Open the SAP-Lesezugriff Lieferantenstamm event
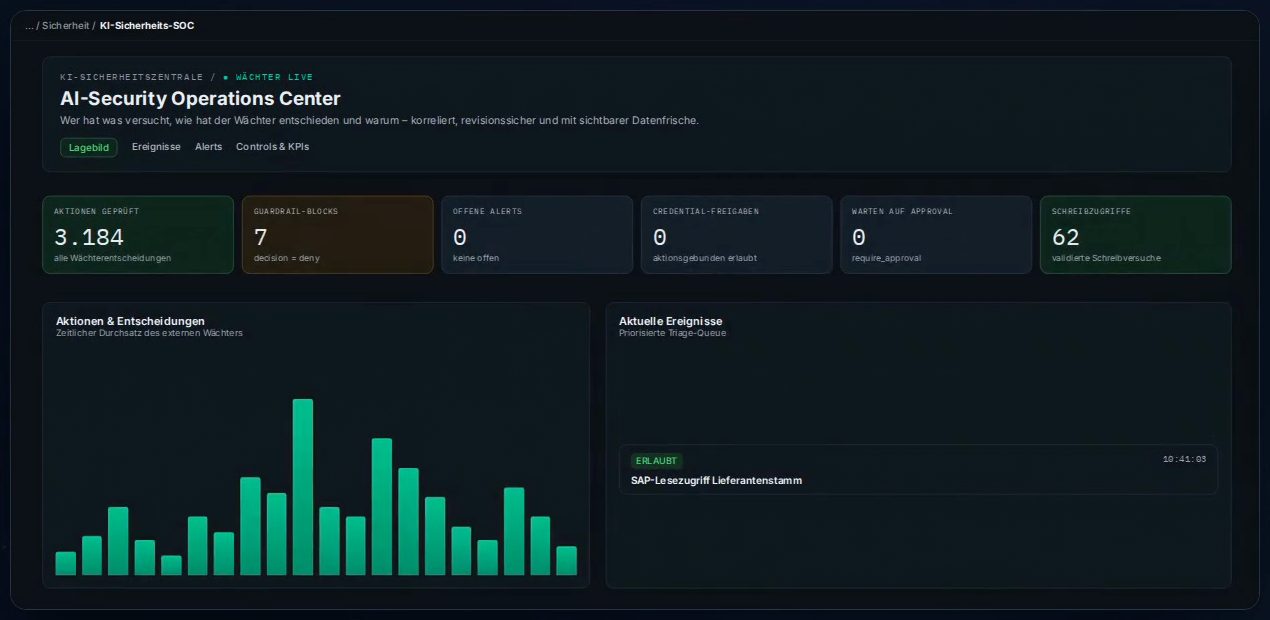The height and width of the screenshot is (620, 1270). click(x=918, y=469)
